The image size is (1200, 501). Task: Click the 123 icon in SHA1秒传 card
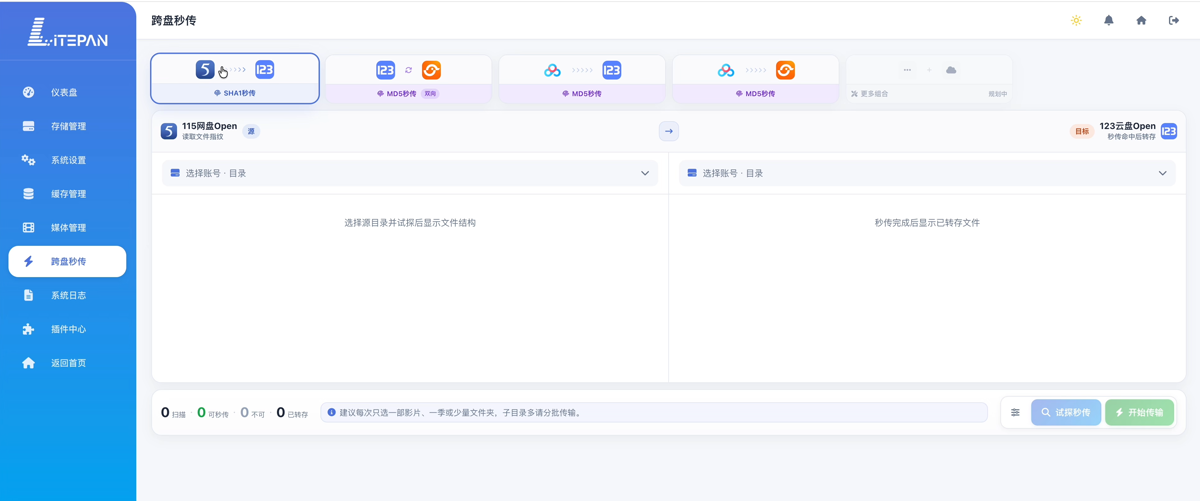pyautogui.click(x=265, y=69)
